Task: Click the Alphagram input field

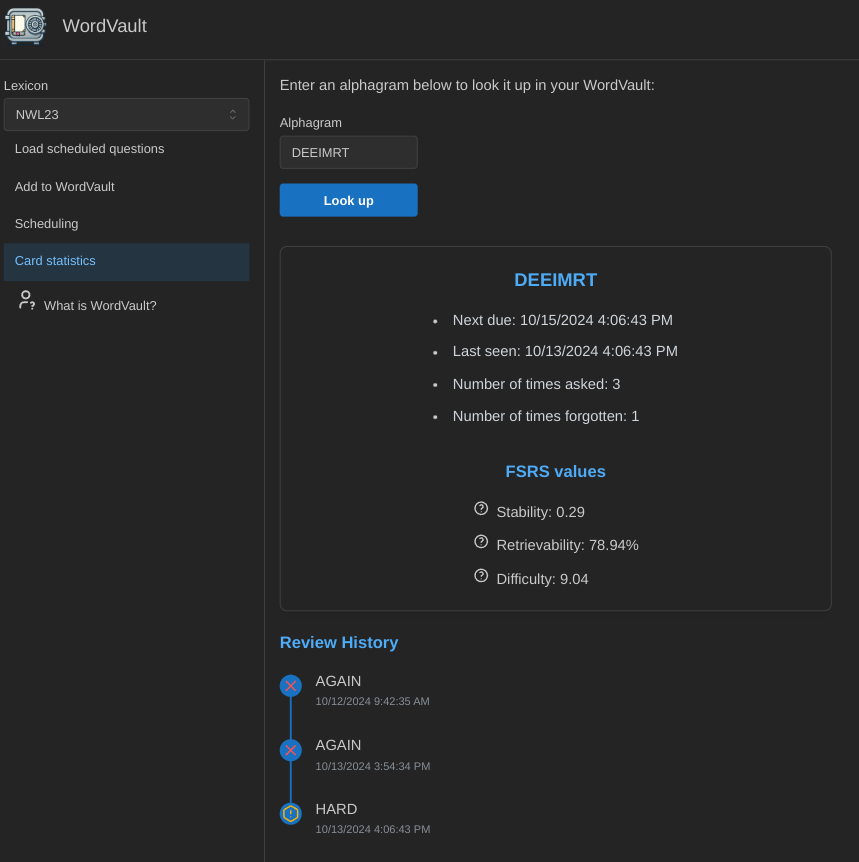Action: pyautogui.click(x=348, y=153)
